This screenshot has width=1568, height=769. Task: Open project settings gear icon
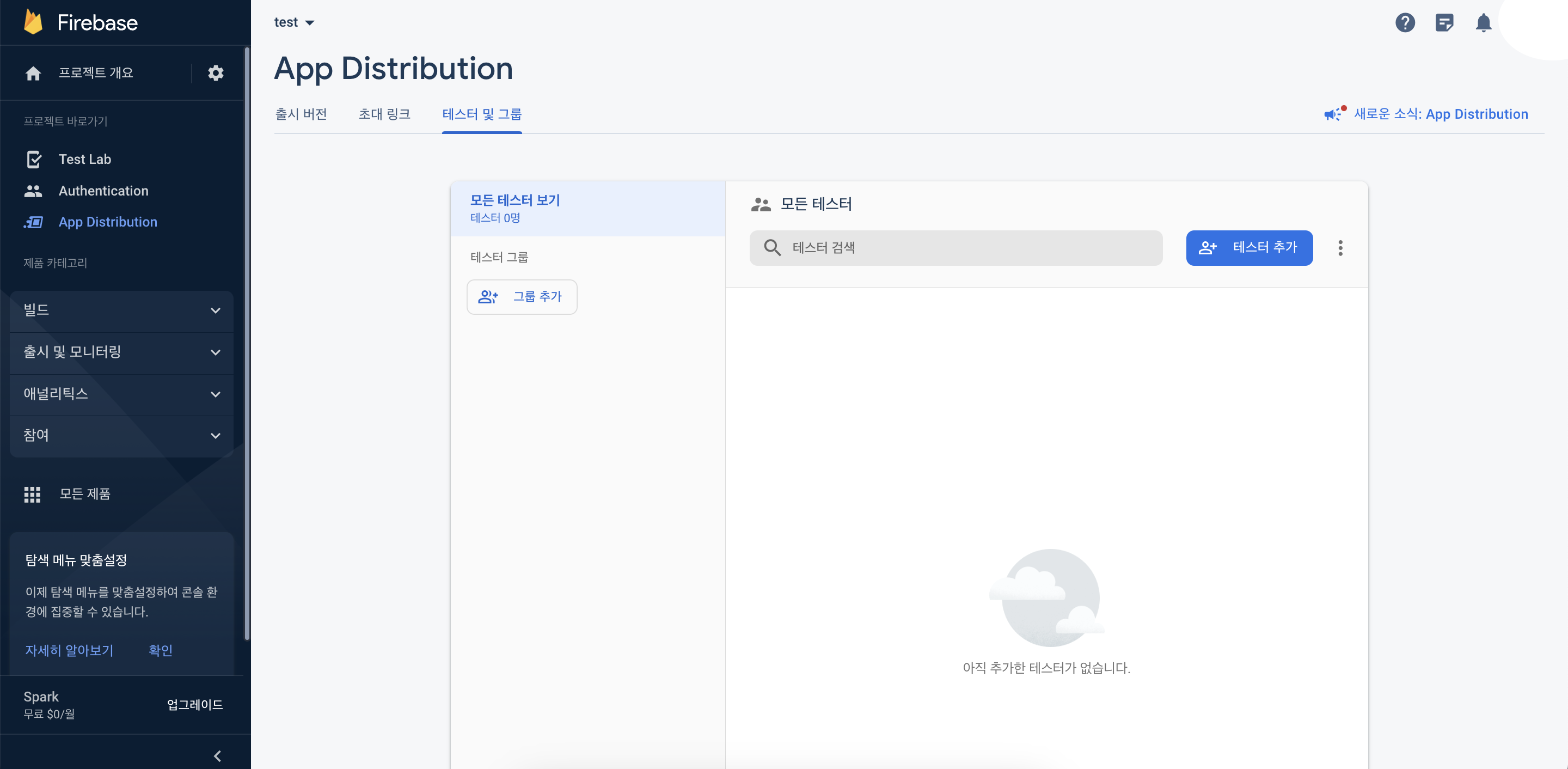(x=216, y=73)
